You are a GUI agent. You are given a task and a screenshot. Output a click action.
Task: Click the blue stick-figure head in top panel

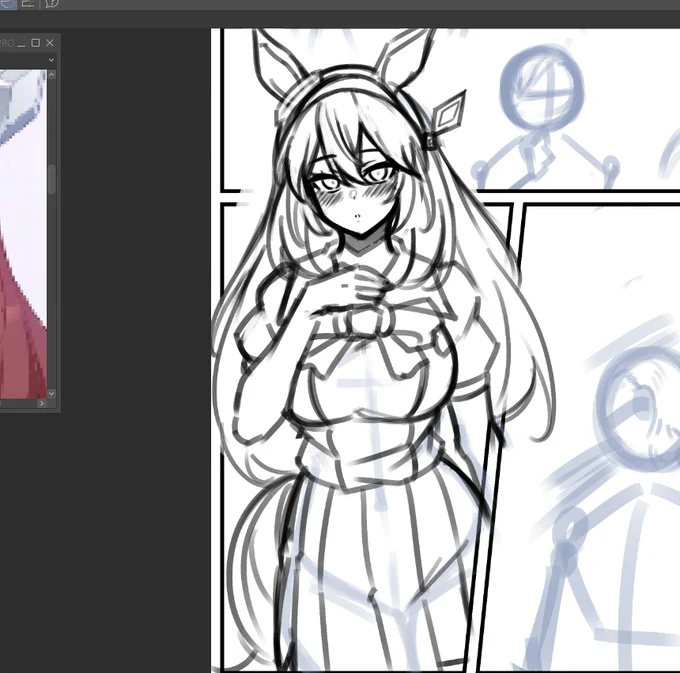542,88
